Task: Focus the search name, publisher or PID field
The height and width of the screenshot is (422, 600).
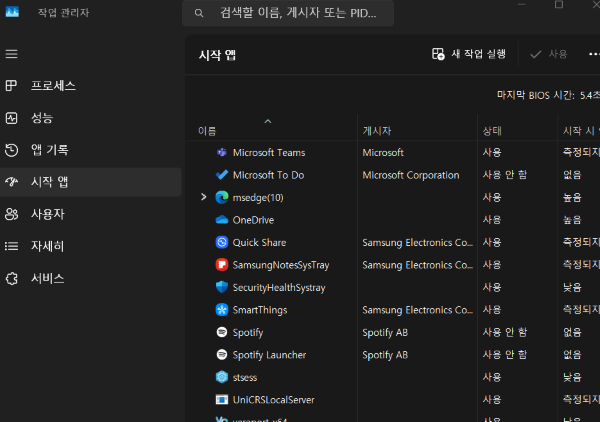Action: point(288,13)
